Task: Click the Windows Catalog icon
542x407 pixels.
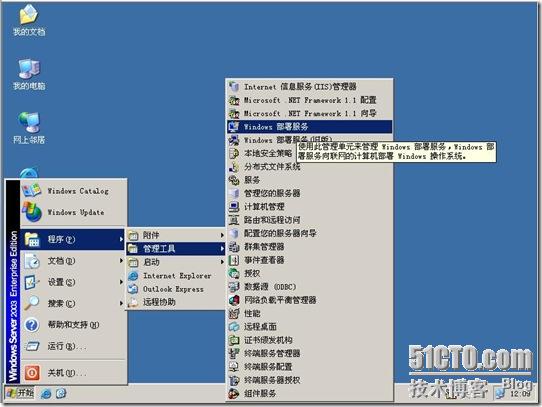Action: pyautogui.click(x=31, y=190)
